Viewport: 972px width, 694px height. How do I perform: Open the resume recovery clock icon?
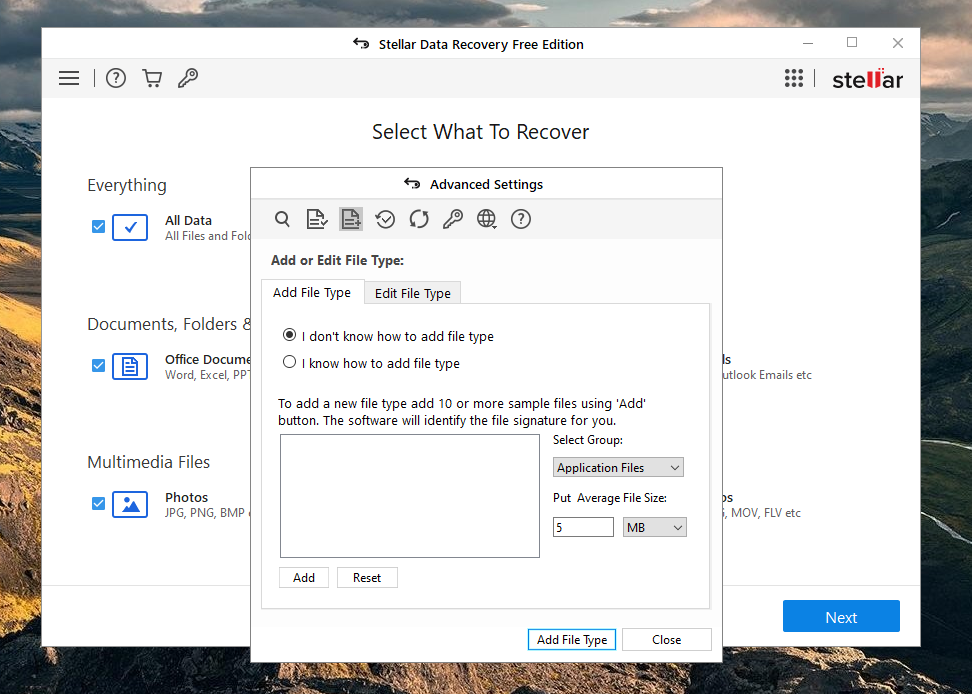point(385,219)
